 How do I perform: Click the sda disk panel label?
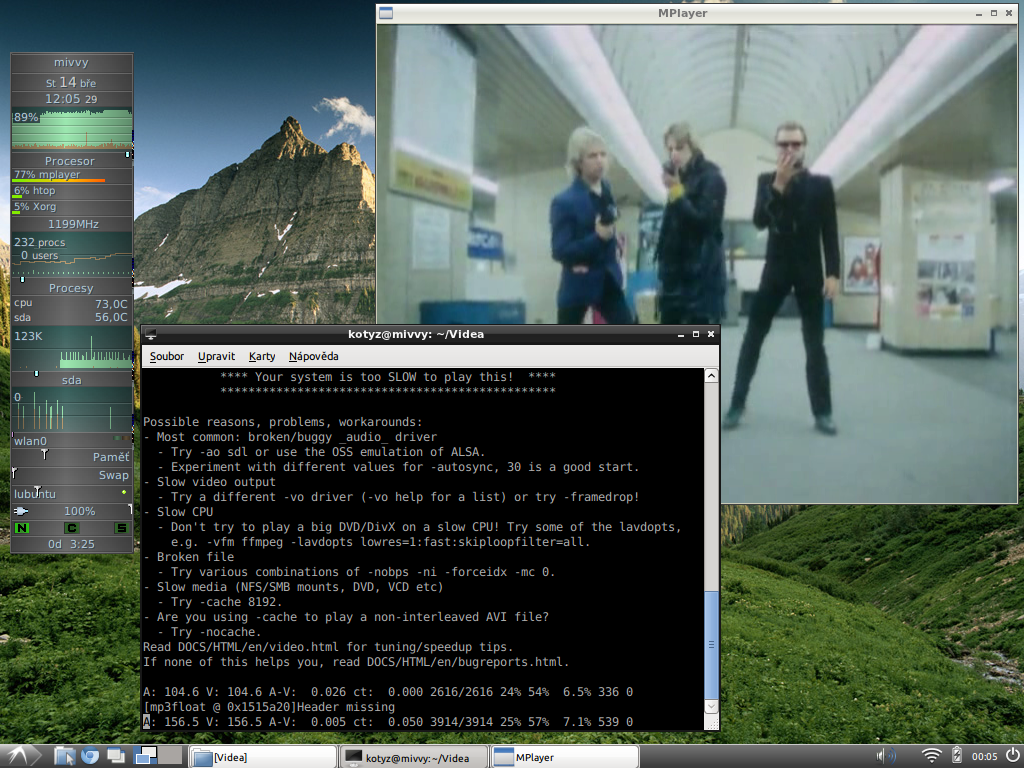coord(71,380)
